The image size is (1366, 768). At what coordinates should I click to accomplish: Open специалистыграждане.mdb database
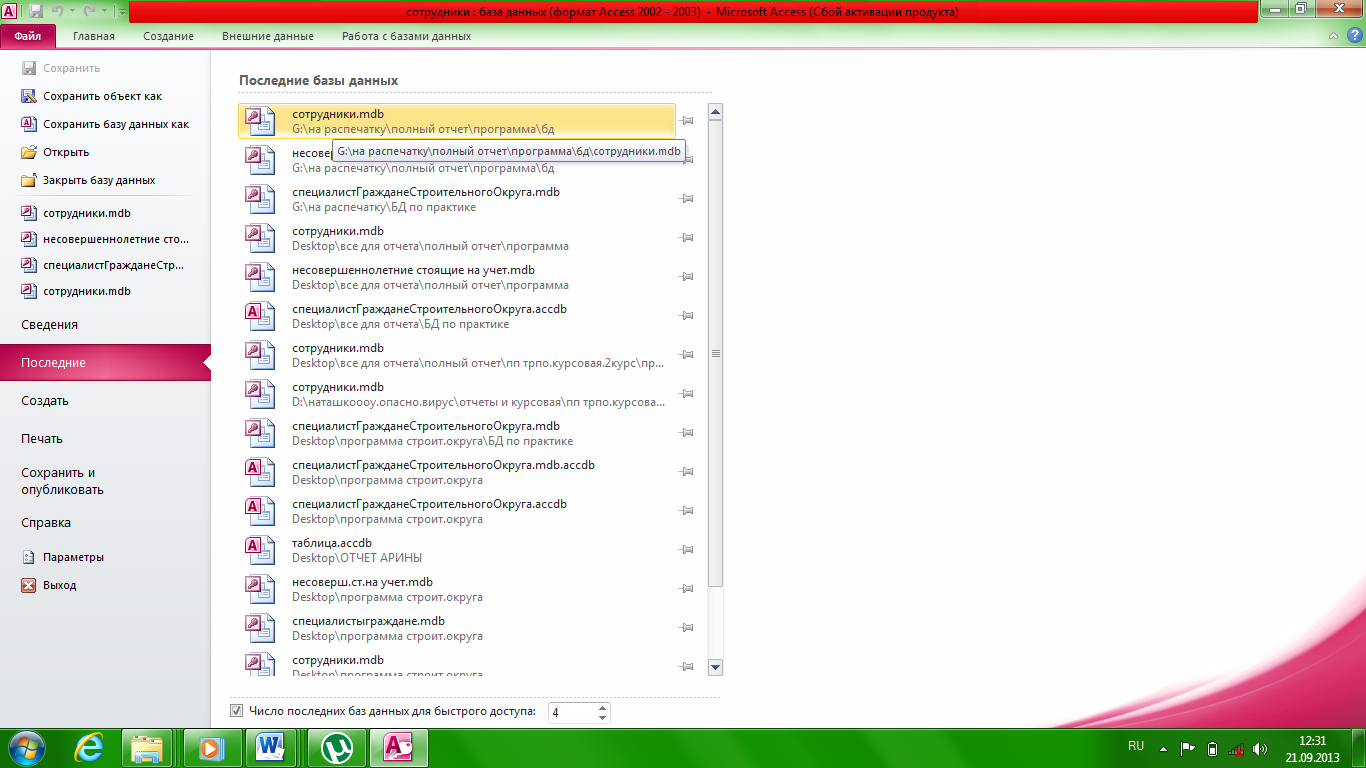click(x=457, y=628)
